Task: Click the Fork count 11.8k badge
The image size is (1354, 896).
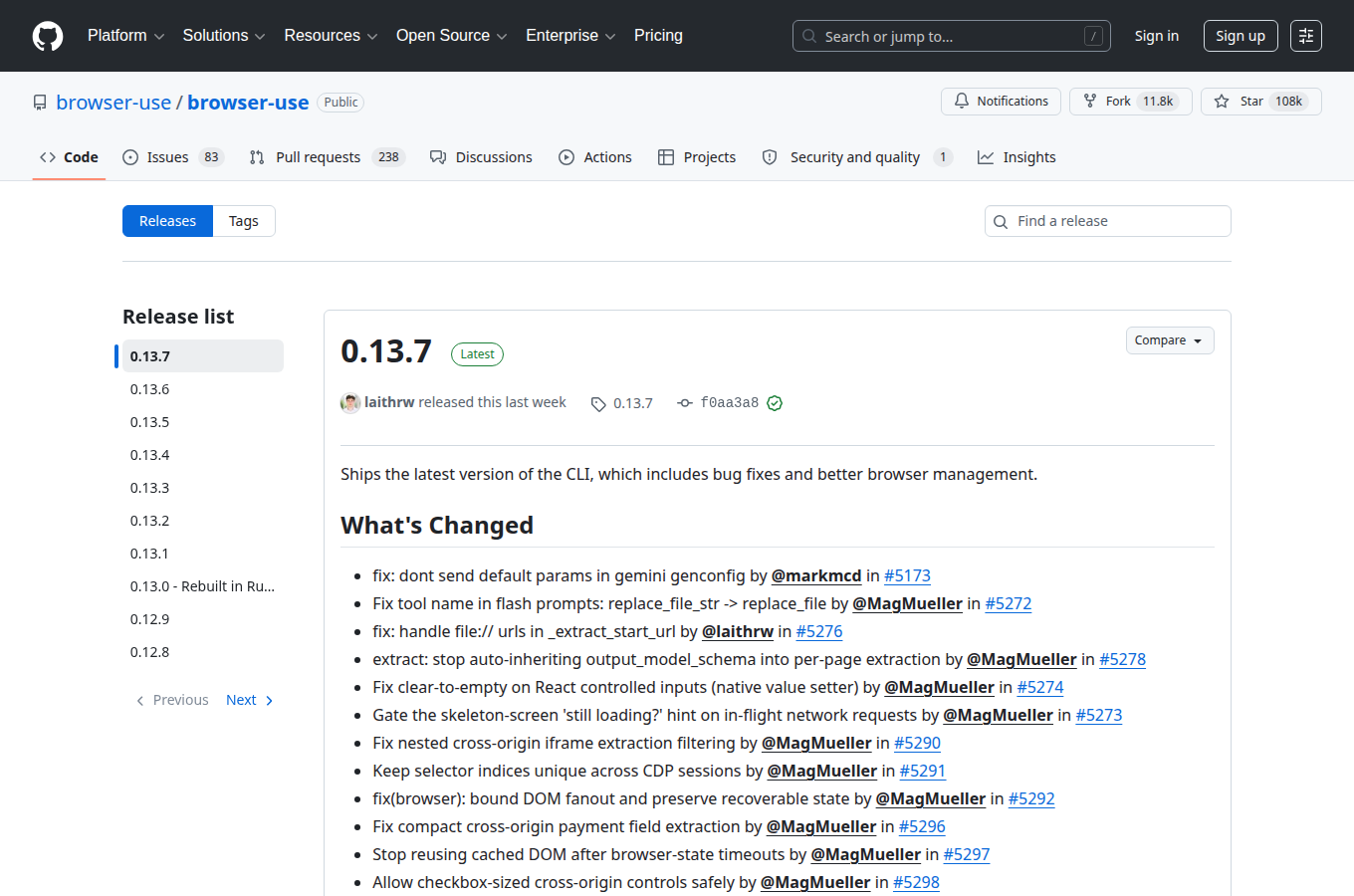Action: pyautogui.click(x=1158, y=102)
